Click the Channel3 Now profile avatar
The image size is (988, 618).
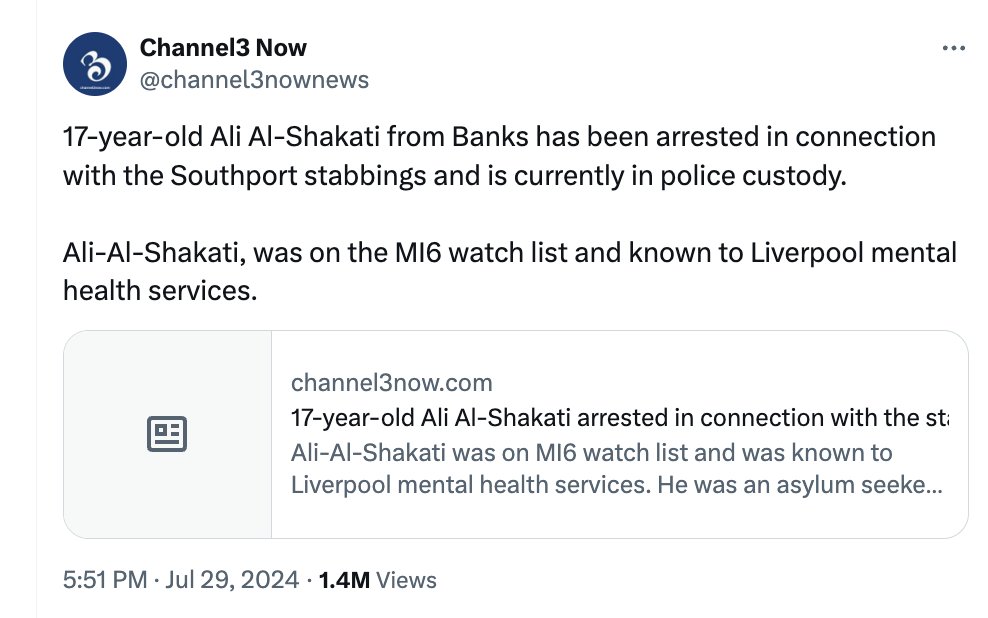click(95, 64)
